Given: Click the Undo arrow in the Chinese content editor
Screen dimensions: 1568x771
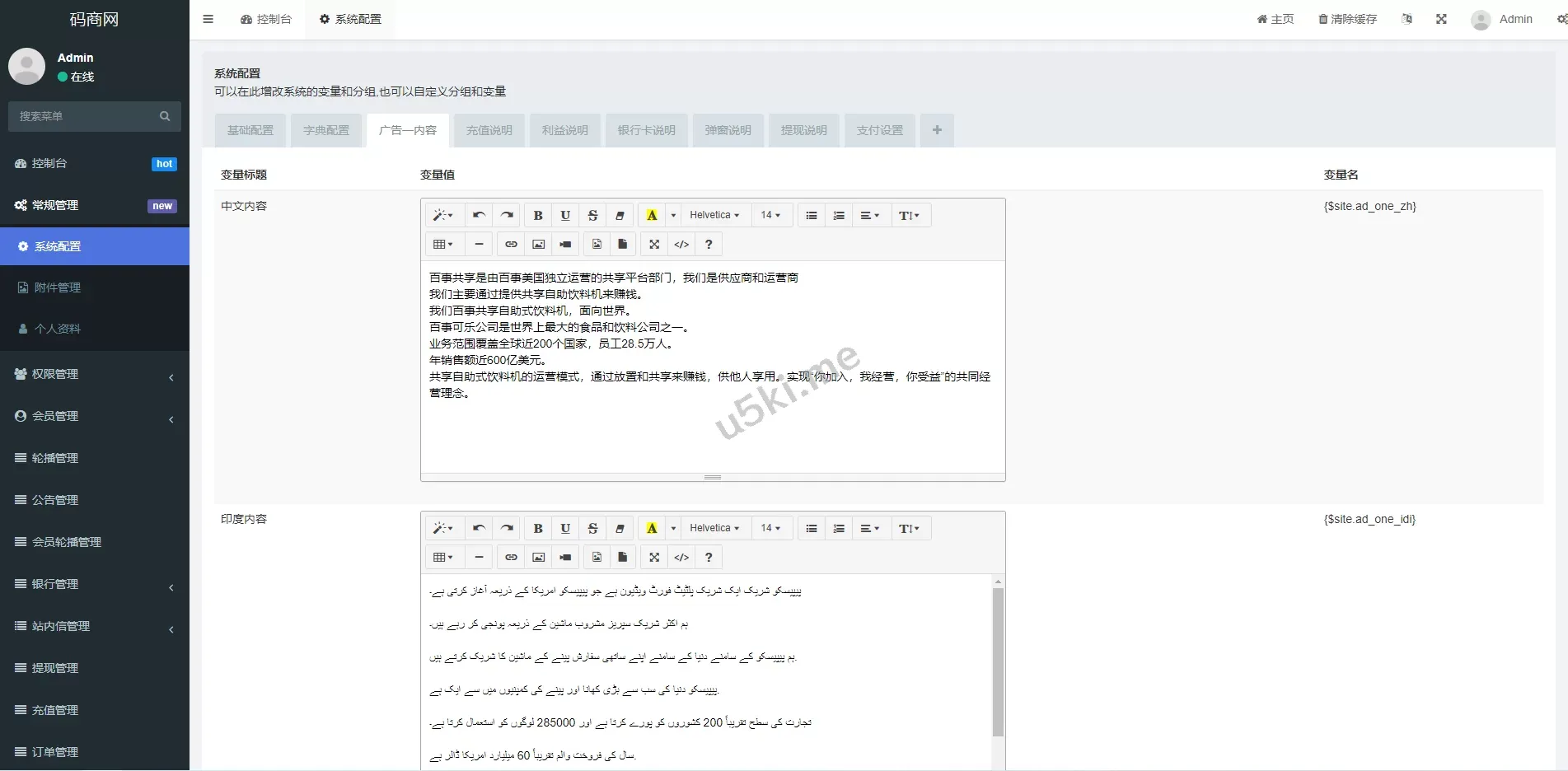Looking at the screenshot, I should (479, 216).
